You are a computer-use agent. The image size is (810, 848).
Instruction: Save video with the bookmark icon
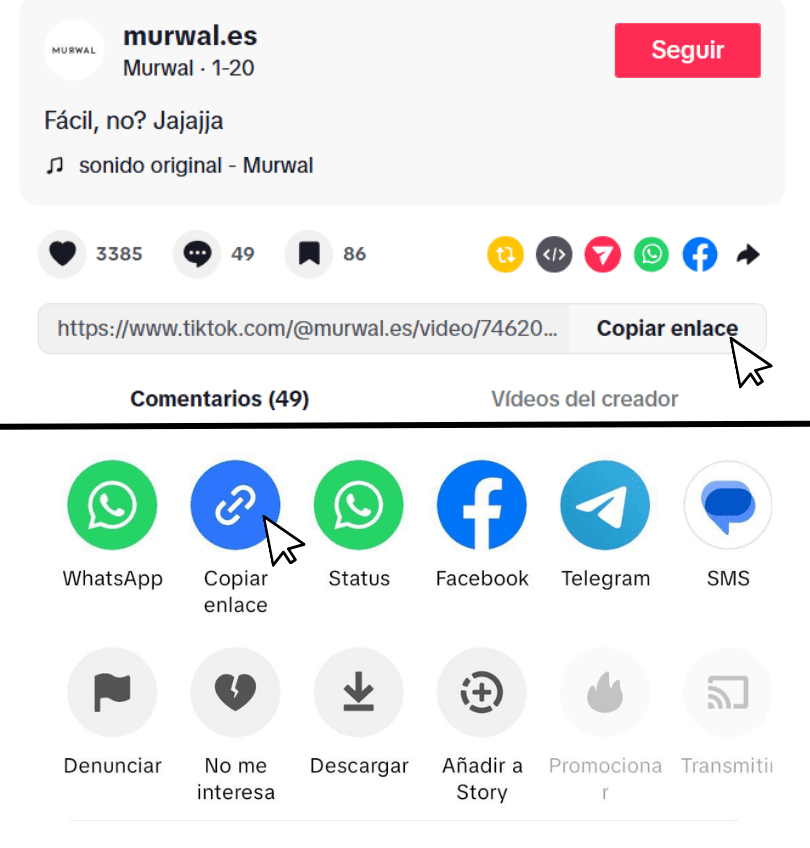coord(309,254)
